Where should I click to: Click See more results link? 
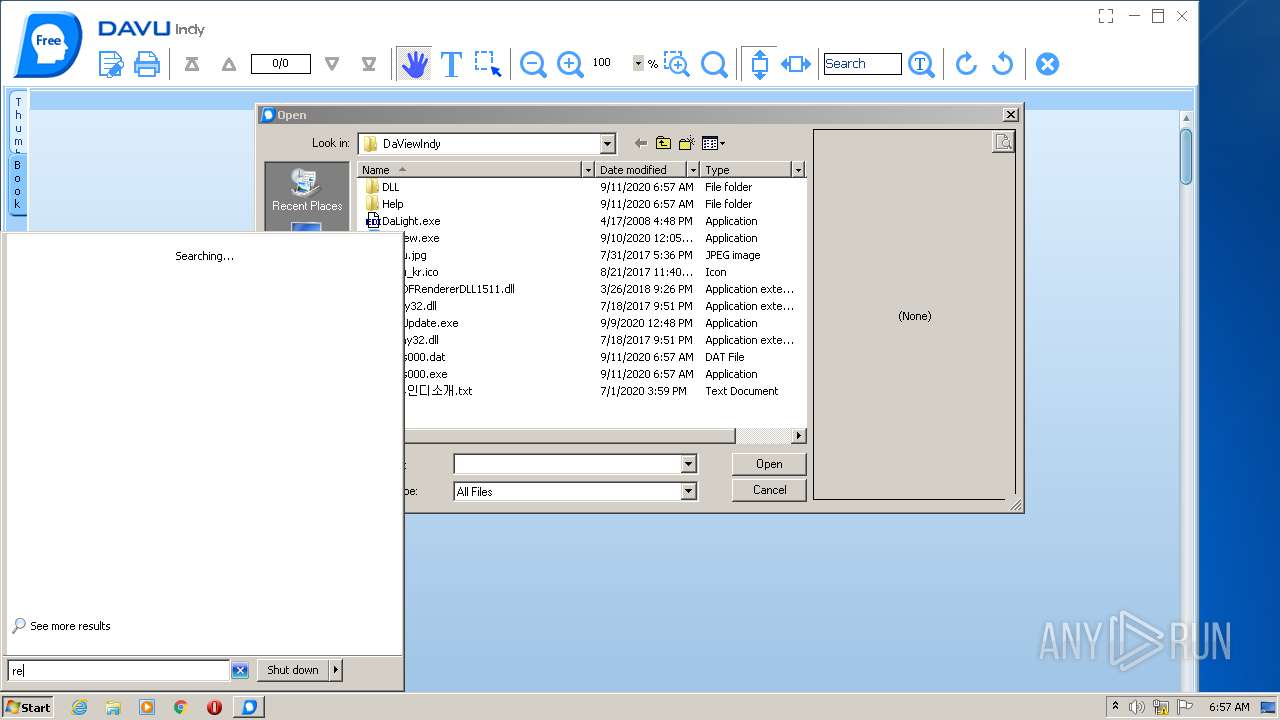point(70,626)
